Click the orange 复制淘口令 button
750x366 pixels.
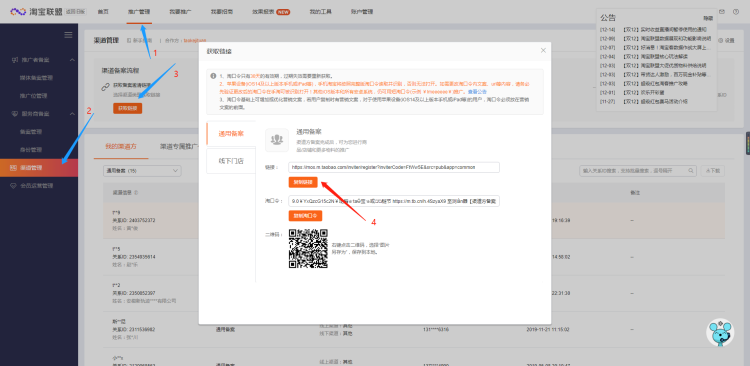coord(305,216)
